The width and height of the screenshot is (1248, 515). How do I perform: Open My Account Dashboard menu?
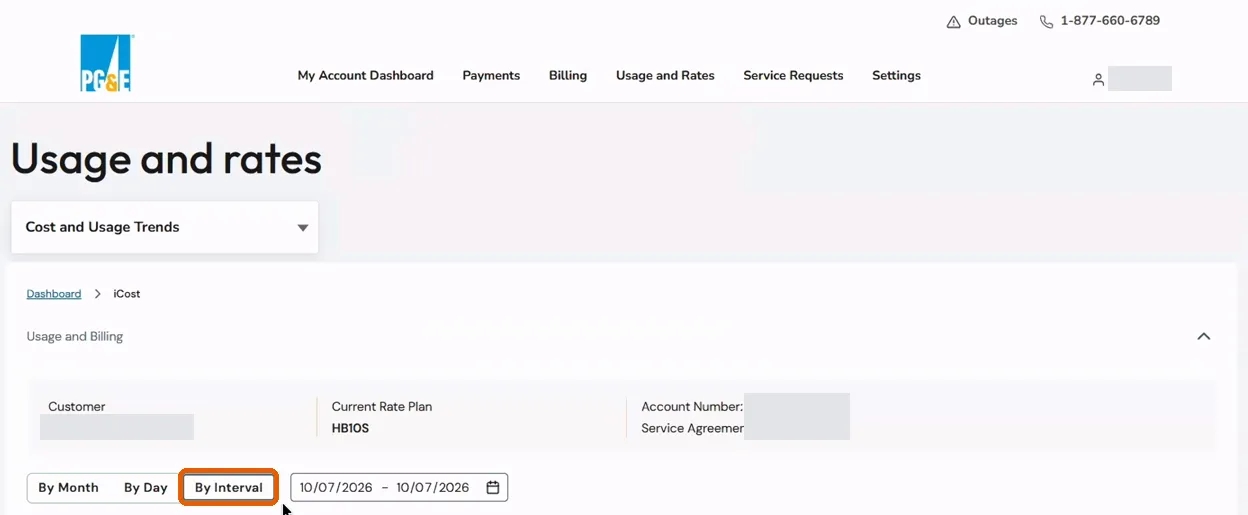pyautogui.click(x=366, y=76)
